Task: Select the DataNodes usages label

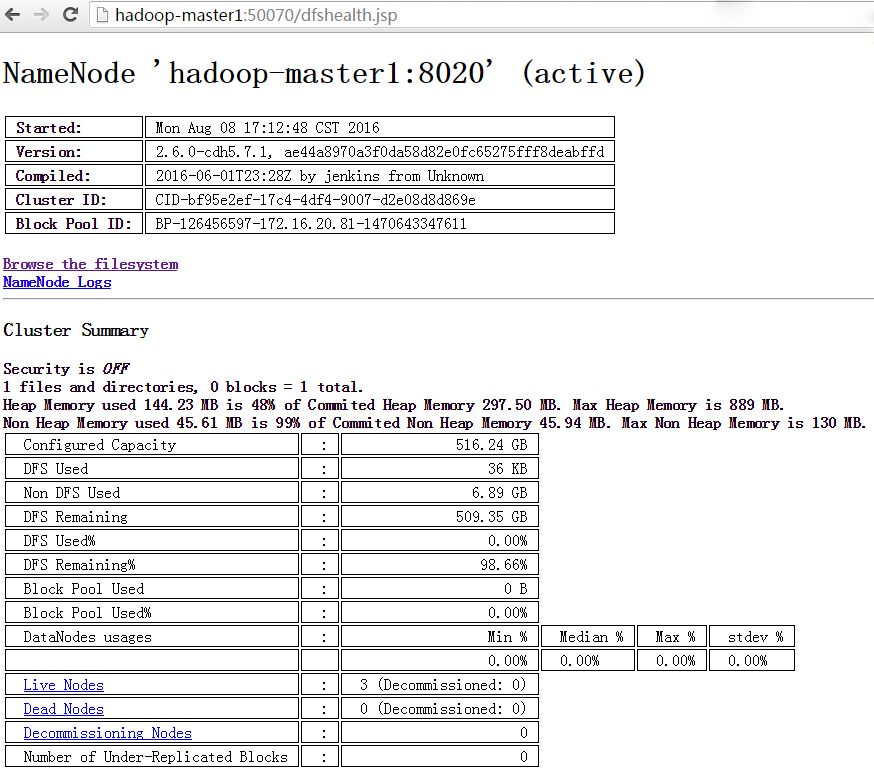Action: coord(88,637)
